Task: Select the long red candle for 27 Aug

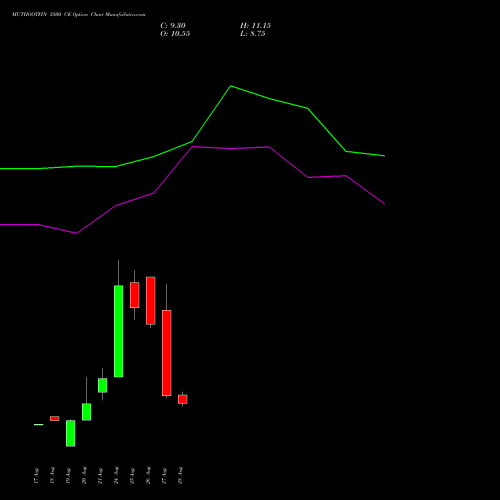Action: (166, 353)
